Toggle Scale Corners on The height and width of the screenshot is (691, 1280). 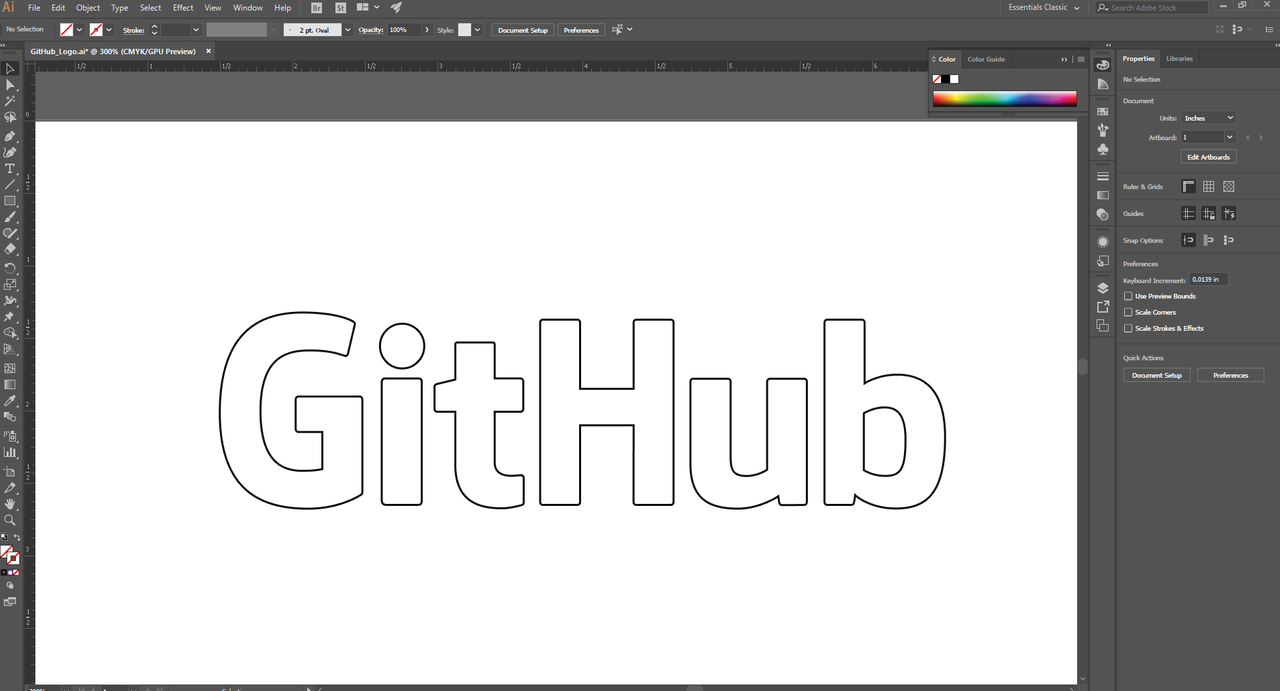pos(1128,312)
